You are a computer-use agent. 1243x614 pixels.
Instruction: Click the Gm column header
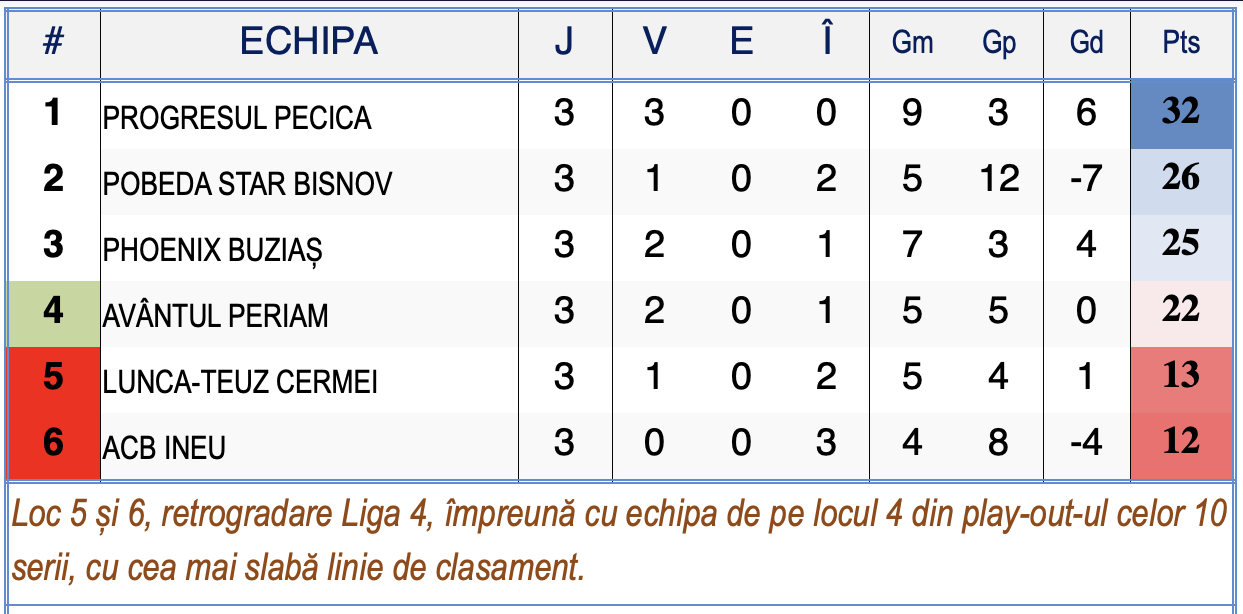tap(912, 42)
